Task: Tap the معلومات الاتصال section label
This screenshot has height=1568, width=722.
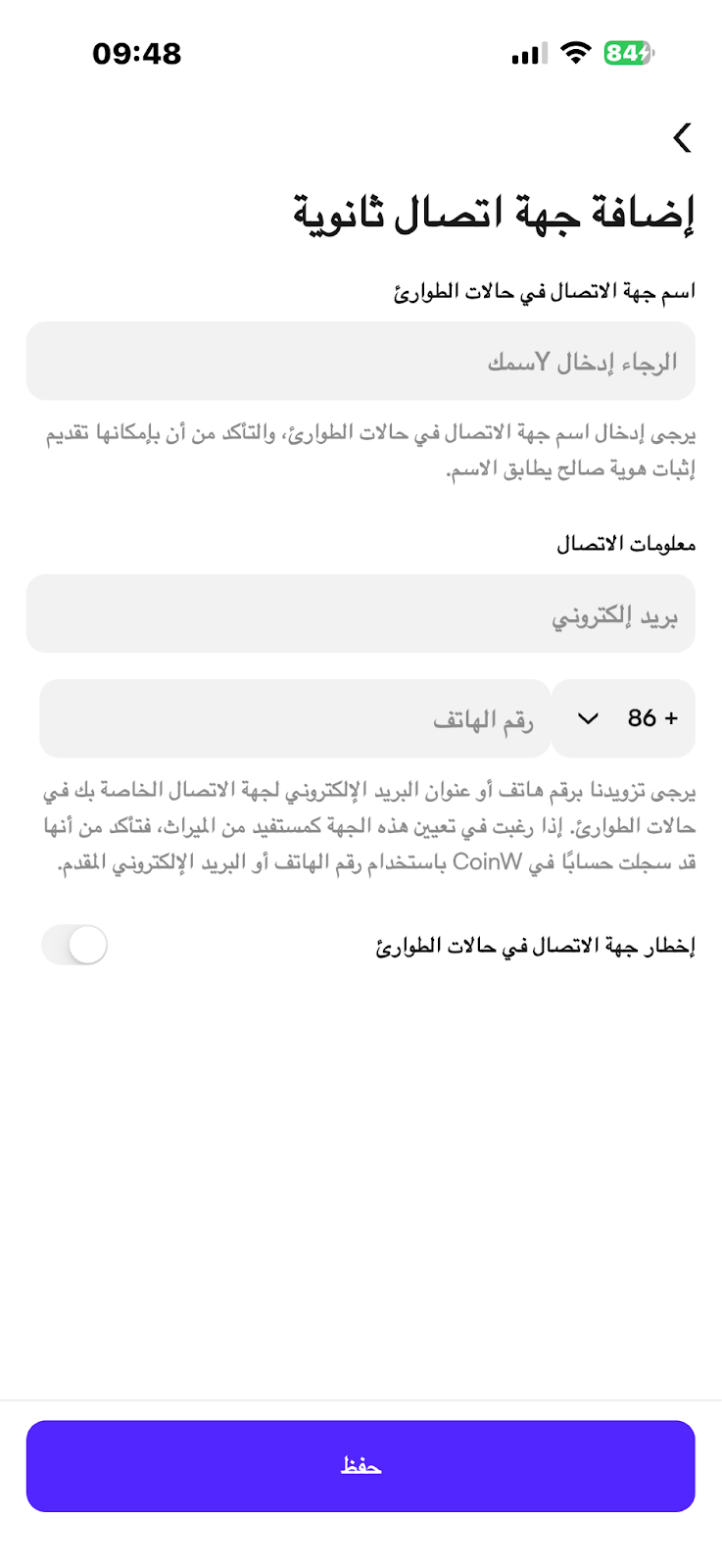Action: tap(626, 544)
